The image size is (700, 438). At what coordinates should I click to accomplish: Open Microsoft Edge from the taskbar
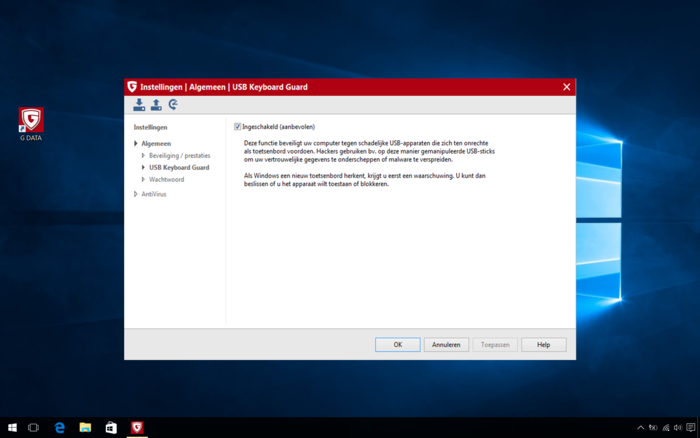coord(60,428)
